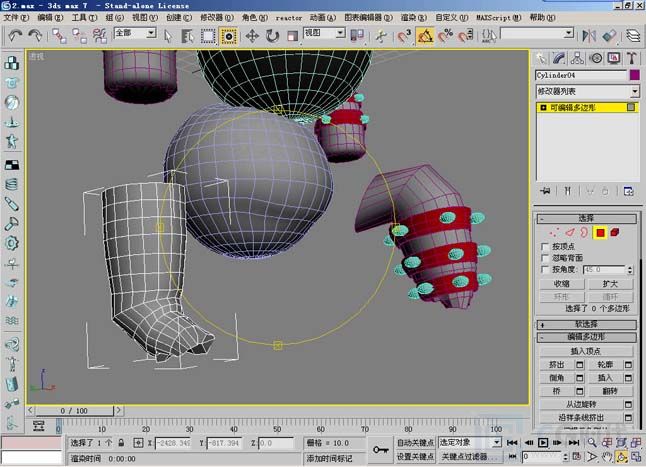Image resolution: width=646 pixels, height=467 pixels.
Task: Toggle the Window/Crossing selection button
Action: 228,36
